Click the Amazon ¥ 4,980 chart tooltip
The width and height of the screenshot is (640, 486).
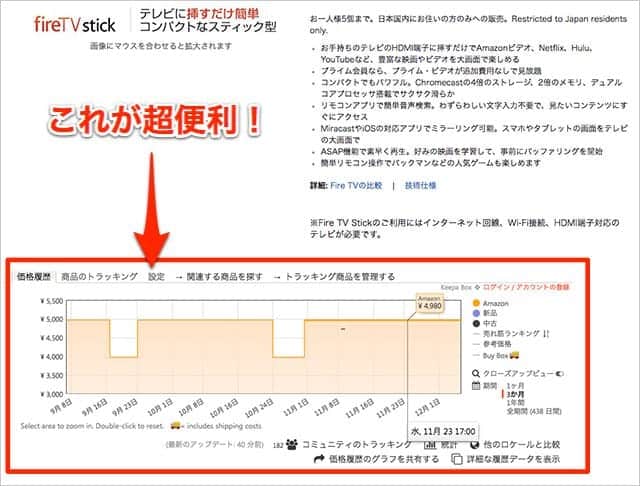429,303
